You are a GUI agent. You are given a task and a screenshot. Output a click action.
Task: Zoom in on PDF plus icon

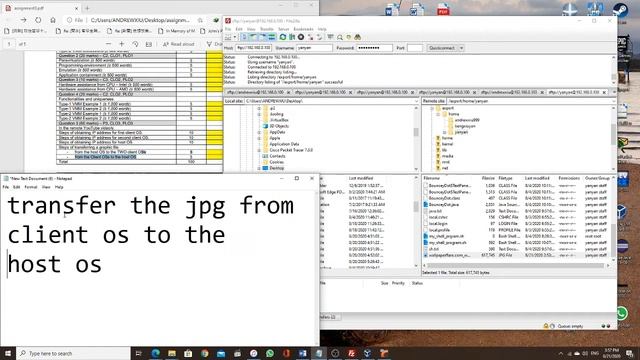(x=122, y=44)
